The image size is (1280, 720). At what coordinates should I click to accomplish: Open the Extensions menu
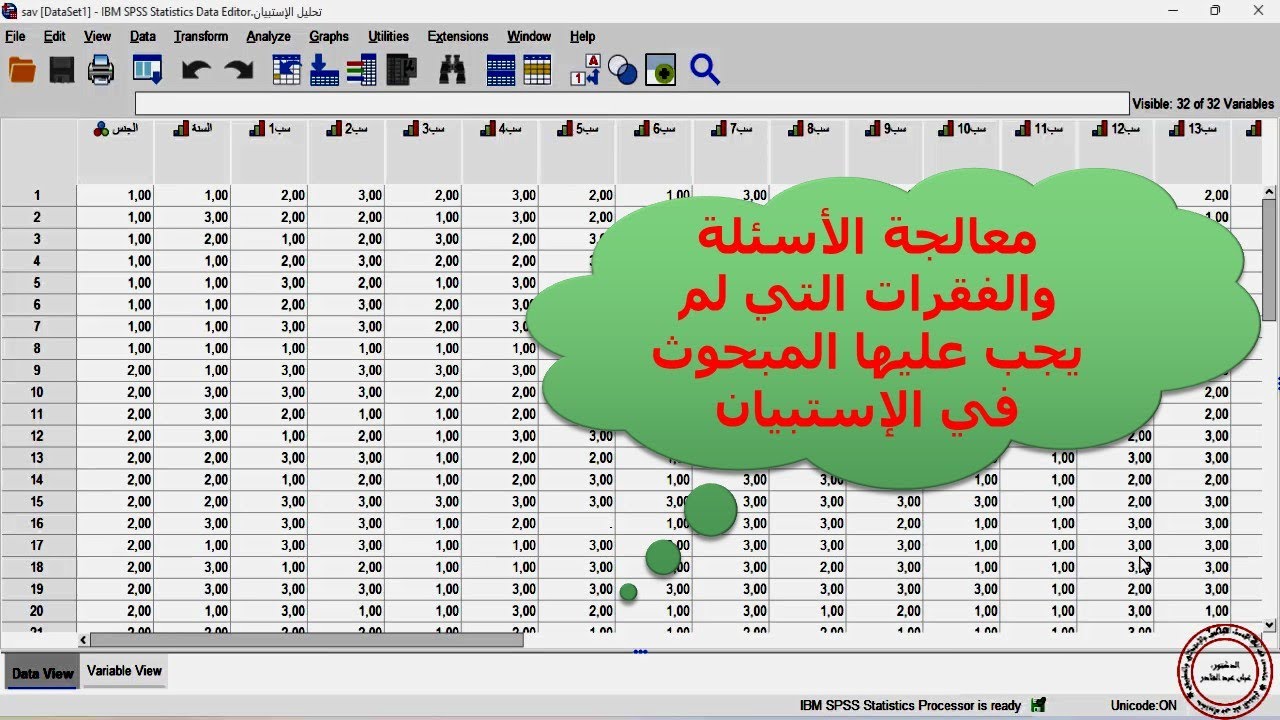[458, 36]
